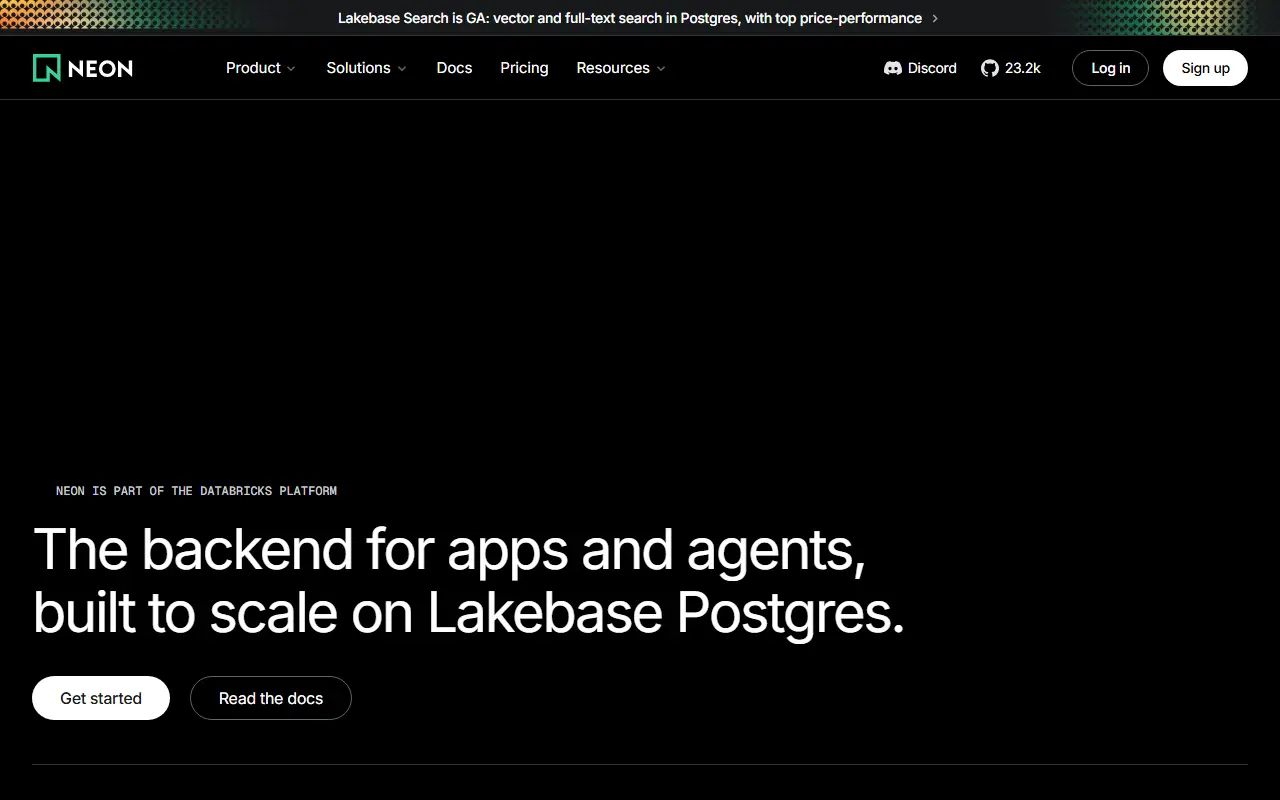
Task: Click the Log in button
Action: 1110,68
